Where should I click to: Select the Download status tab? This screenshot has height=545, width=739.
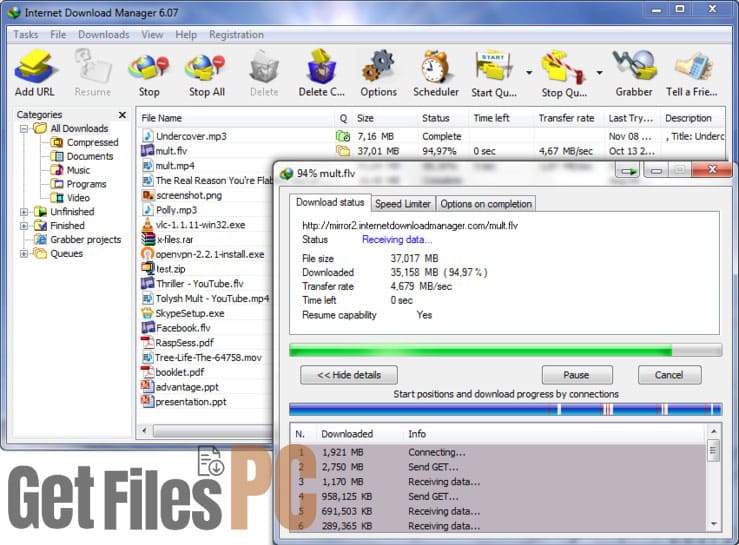330,202
